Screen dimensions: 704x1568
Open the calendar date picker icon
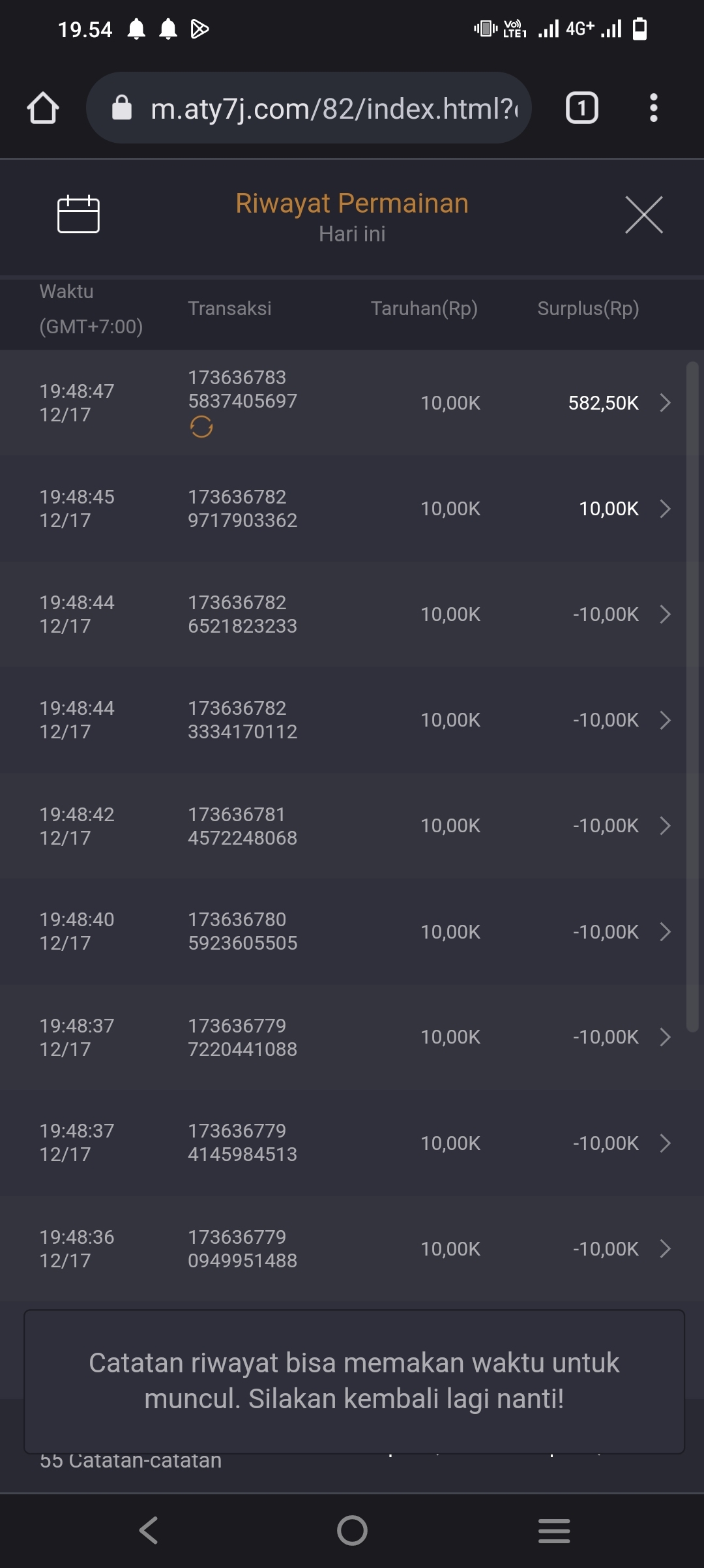click(x=78, y=214)
